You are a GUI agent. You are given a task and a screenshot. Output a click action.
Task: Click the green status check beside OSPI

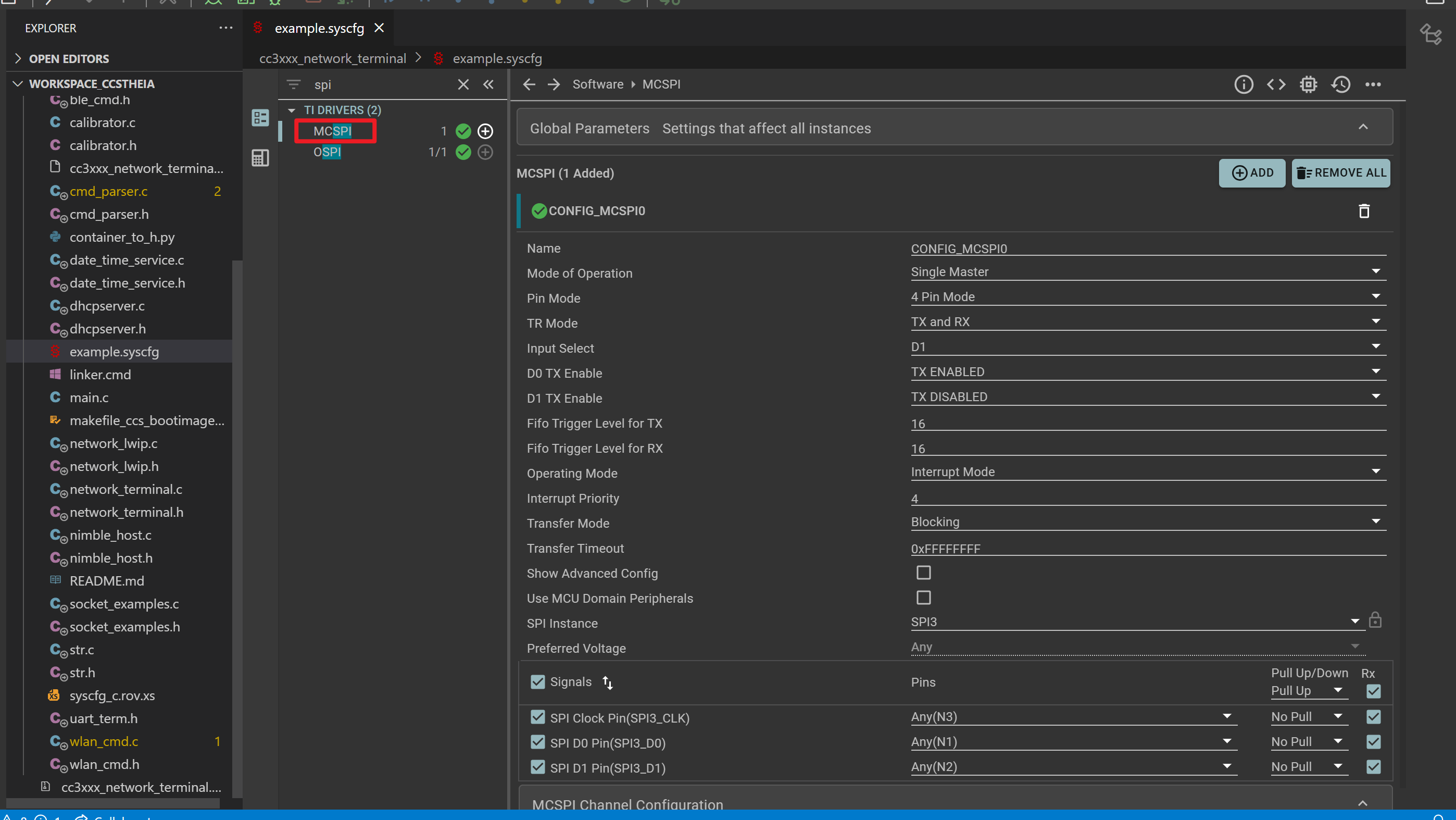pyautogui.click(x=463, y=152)
